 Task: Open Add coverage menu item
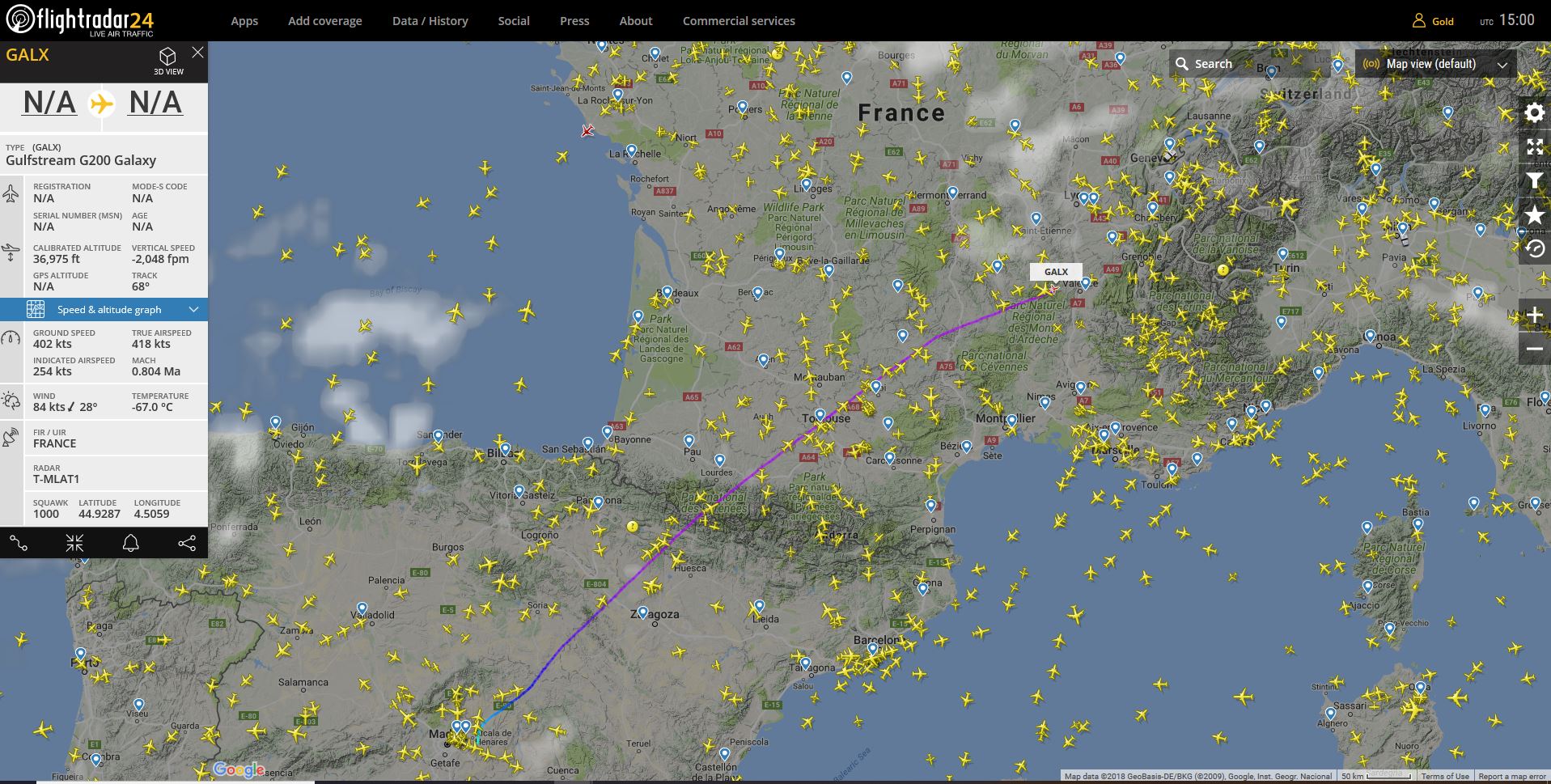pyautogui.click(x=325, y=21)
